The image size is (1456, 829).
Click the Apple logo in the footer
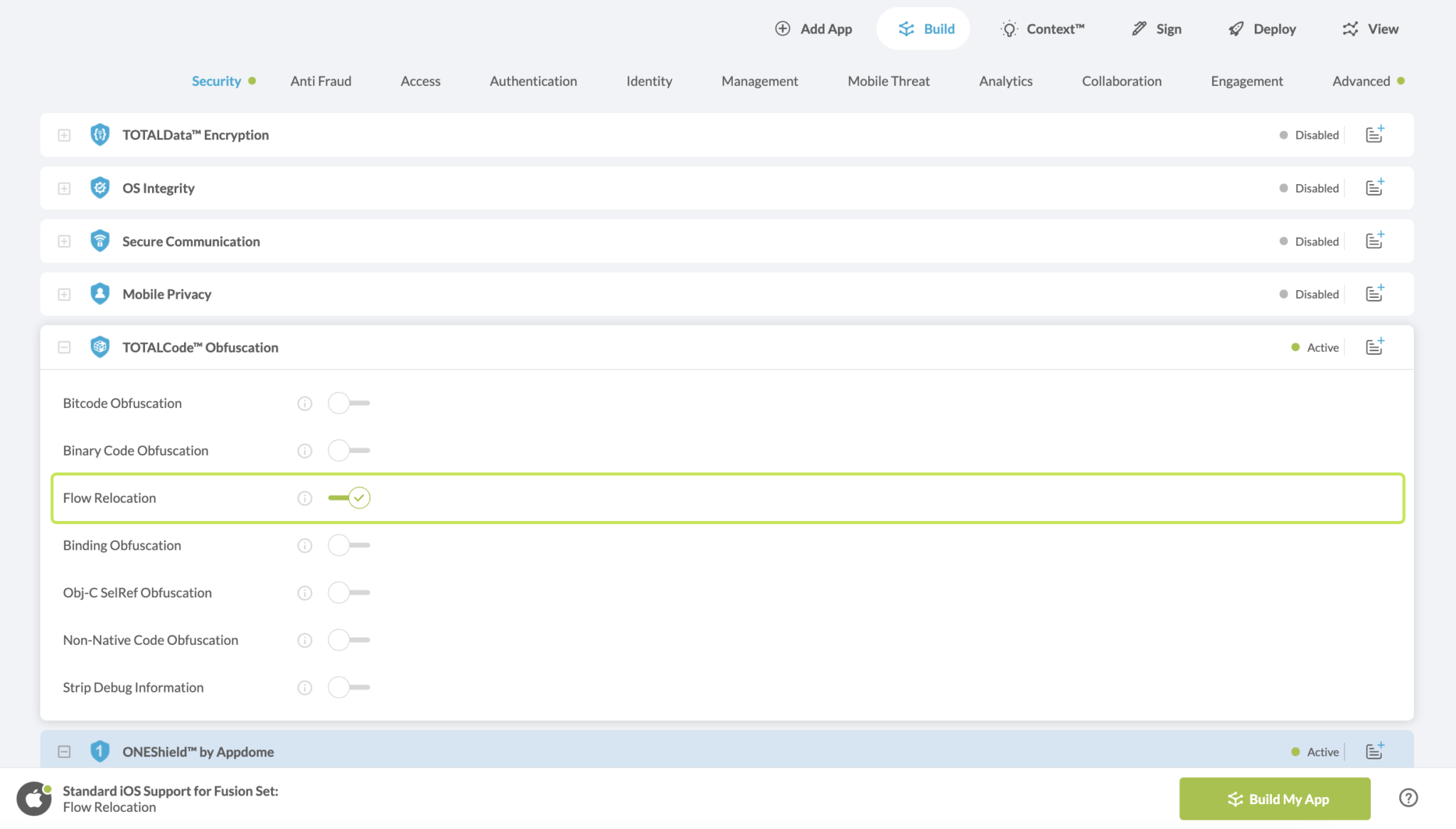[34, 798]
